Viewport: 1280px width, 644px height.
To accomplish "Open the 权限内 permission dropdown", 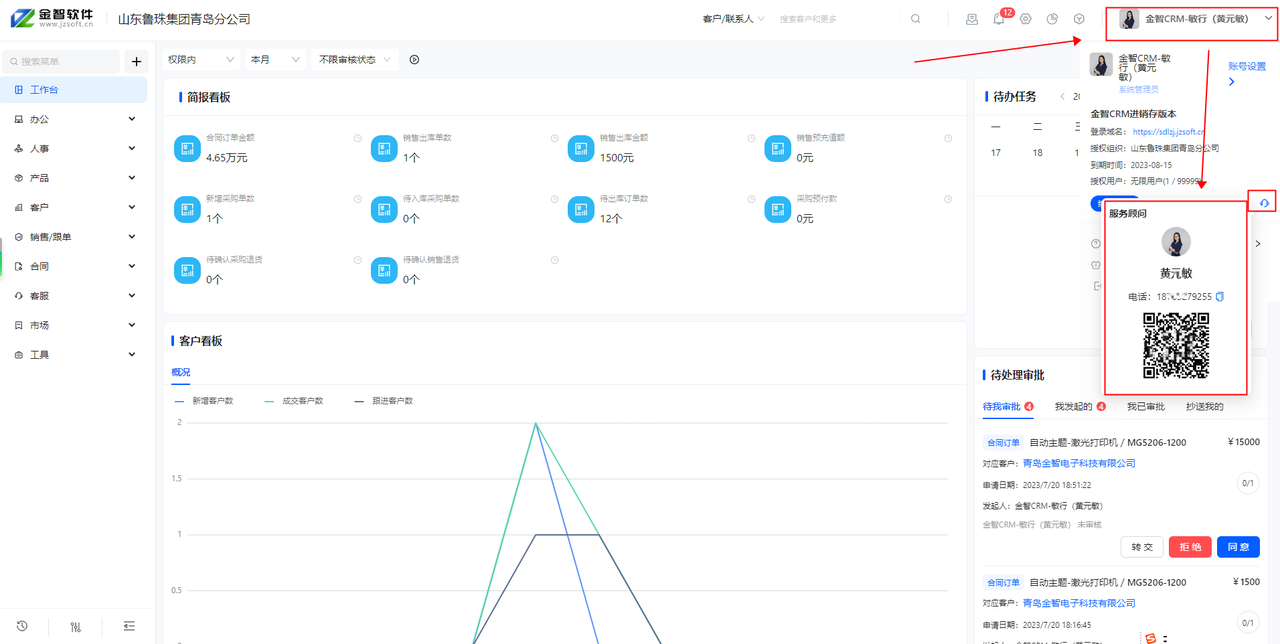I will click(x=201, y=60).
